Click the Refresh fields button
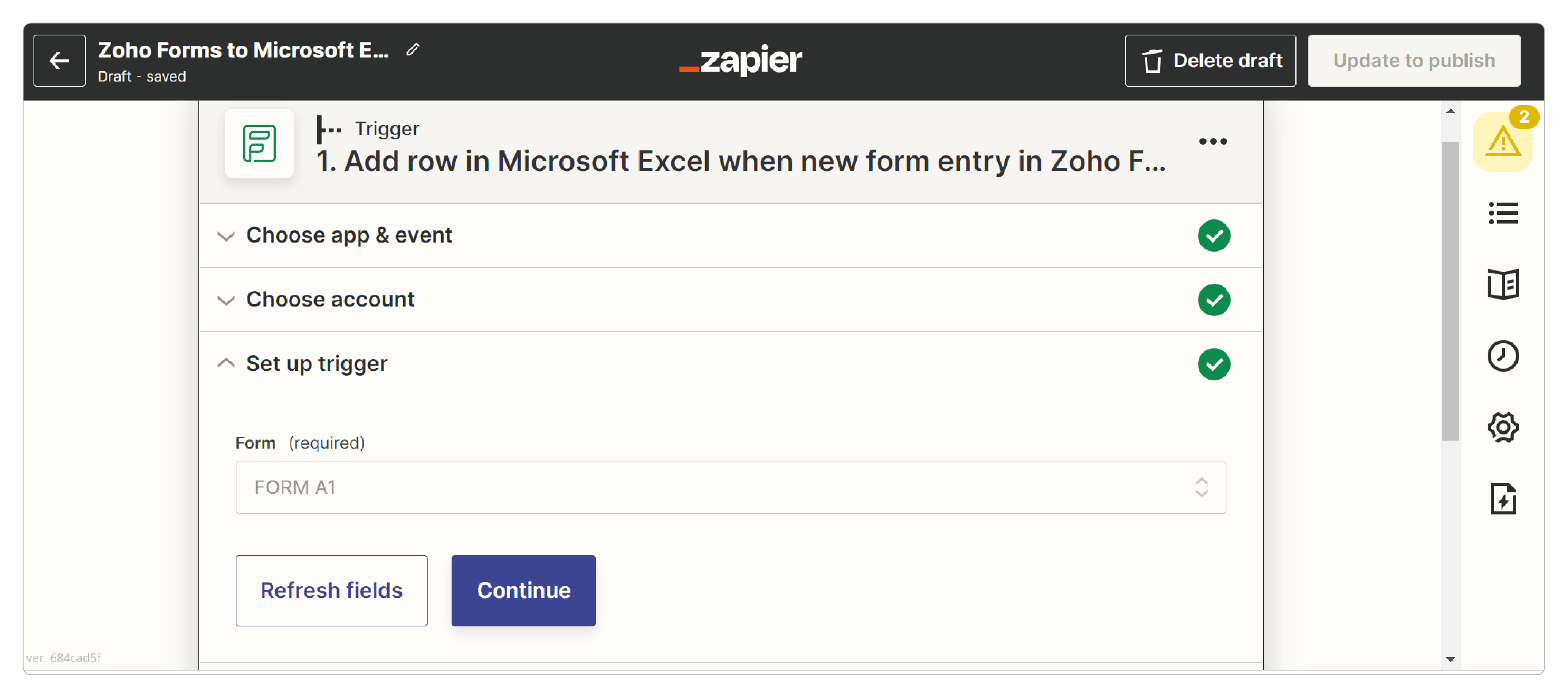This screenshot has width=1568, height=698. point(331,590)
